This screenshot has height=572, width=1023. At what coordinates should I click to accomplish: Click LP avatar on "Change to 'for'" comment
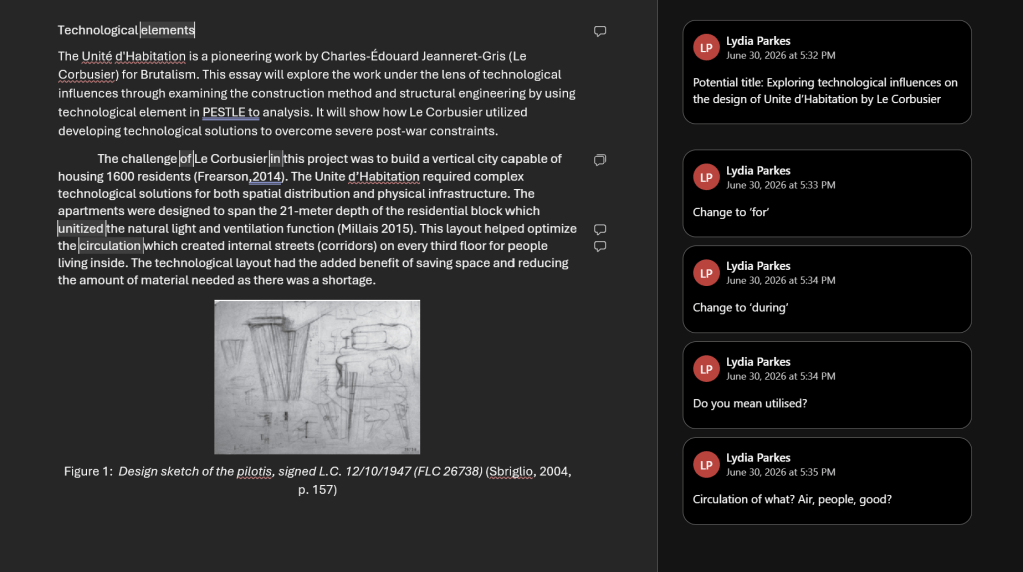pyautogui.click(x=706, y=177)
